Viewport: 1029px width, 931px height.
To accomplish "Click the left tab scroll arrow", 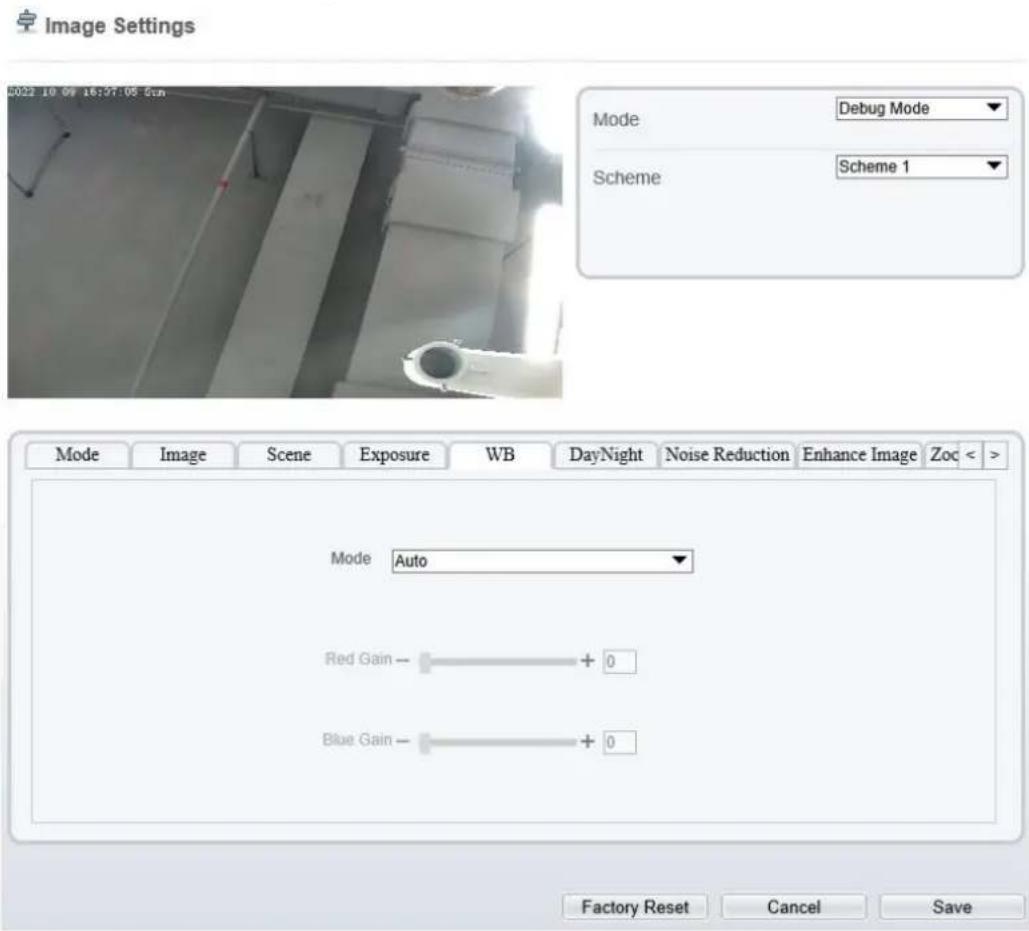I will point(971,455).
